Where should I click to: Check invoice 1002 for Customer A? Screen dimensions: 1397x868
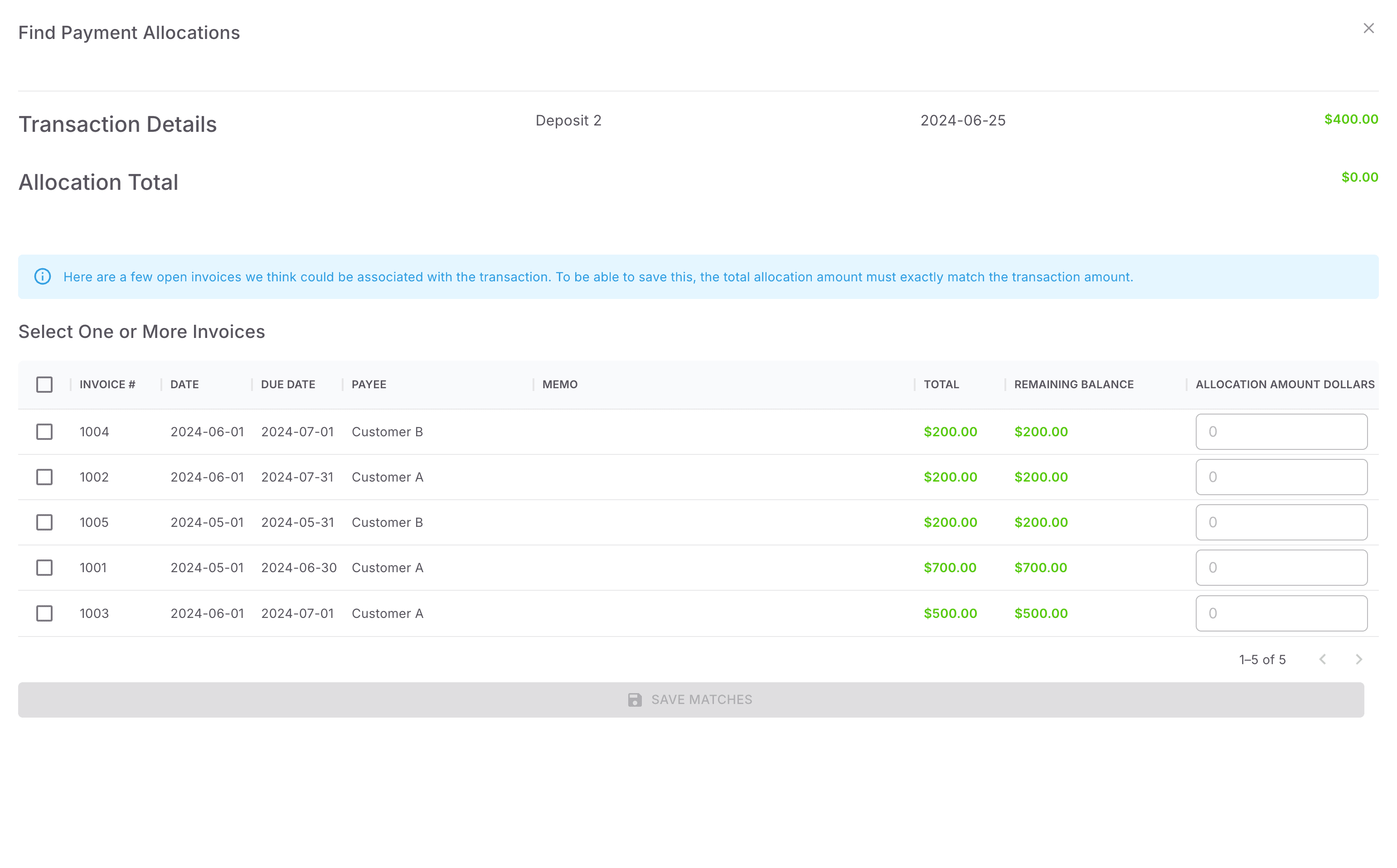click(x=44, y=477)
